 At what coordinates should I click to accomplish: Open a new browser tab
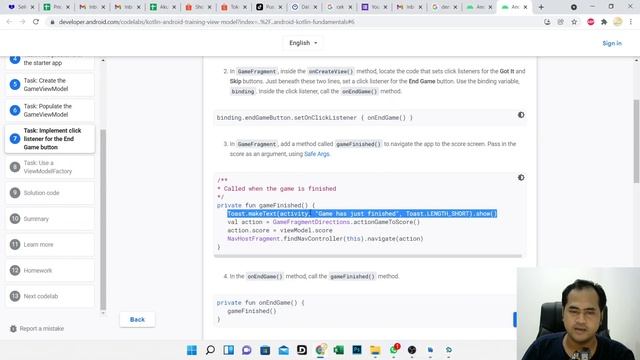pos(541,7)
